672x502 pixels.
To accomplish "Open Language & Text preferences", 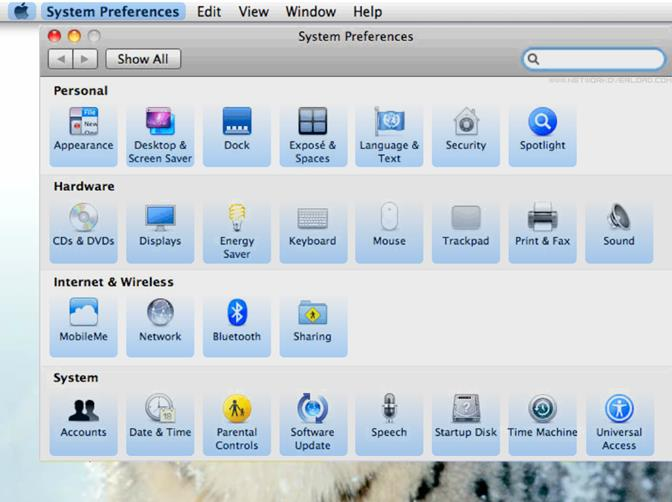I will (x=389, y=135).
